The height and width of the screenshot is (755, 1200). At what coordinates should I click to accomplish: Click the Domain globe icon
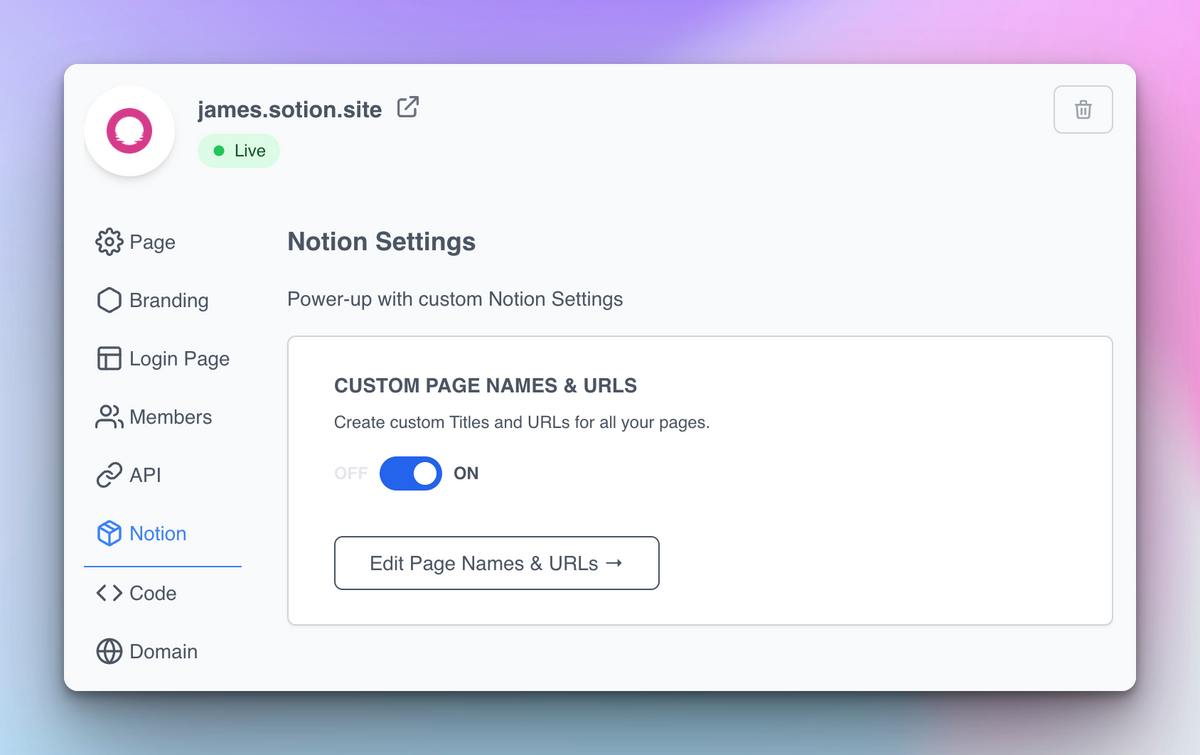[109, 651]
